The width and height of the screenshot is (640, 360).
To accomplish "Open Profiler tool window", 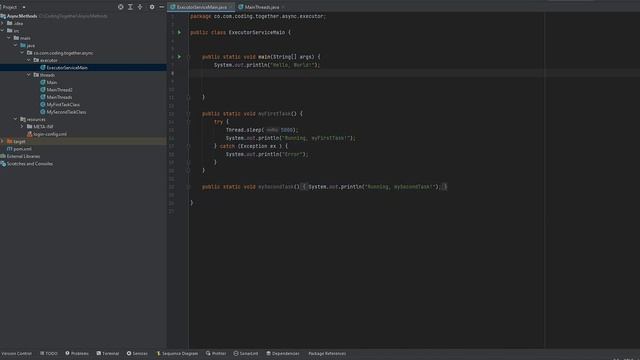I will (216, 353).
